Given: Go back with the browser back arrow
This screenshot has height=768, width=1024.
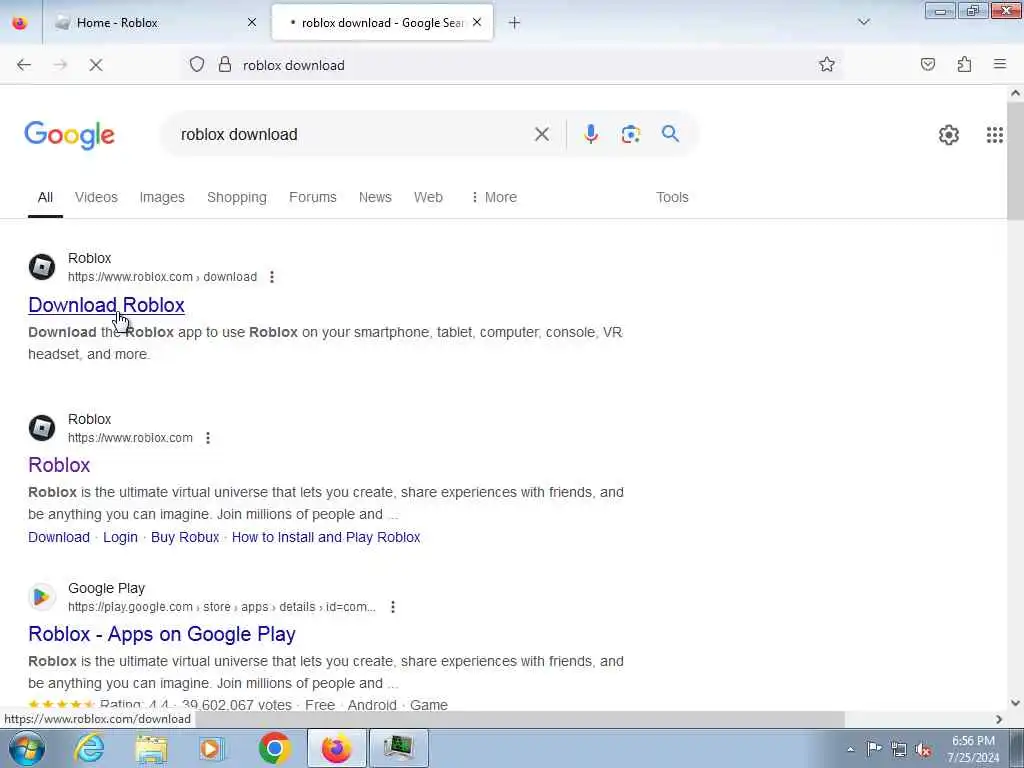Looking at the screenshot, I should (x=24, y=65).
